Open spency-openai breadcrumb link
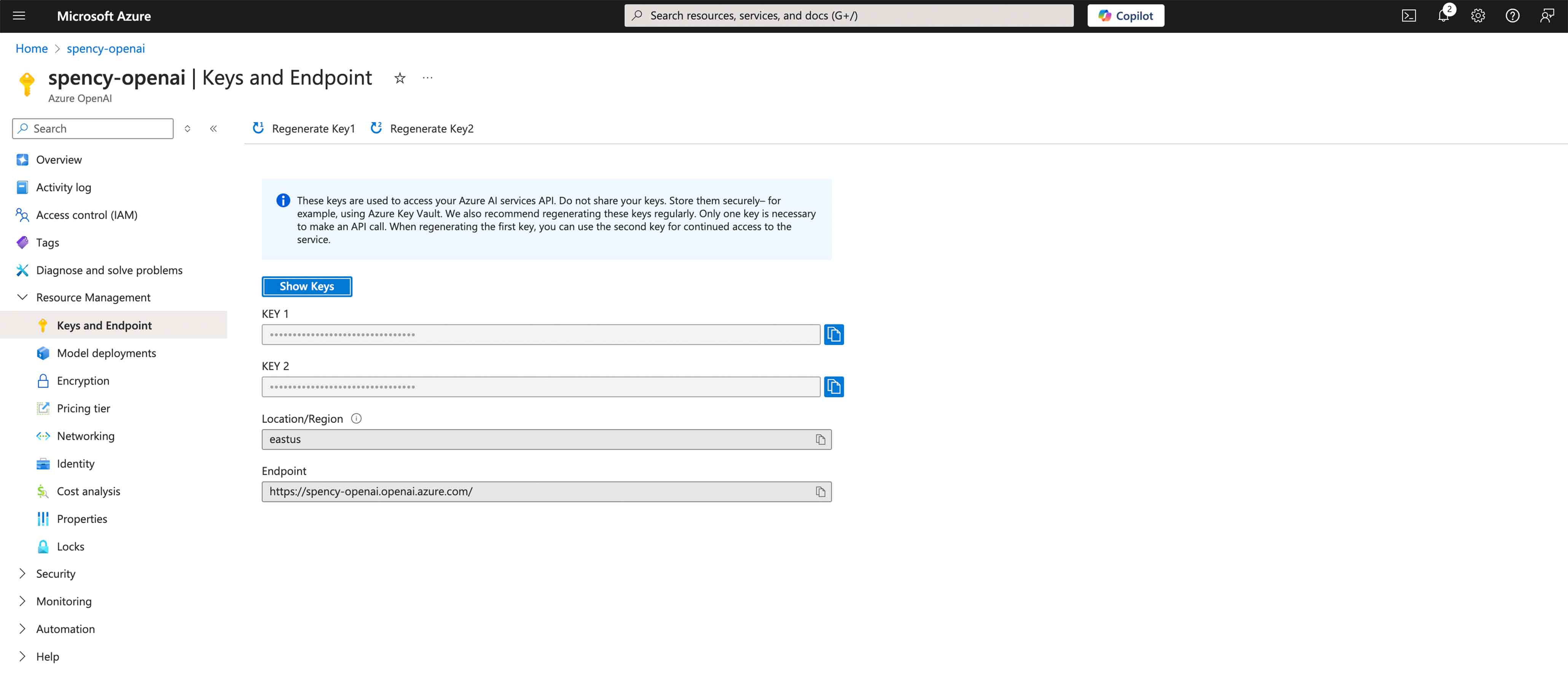 [106, 49]
